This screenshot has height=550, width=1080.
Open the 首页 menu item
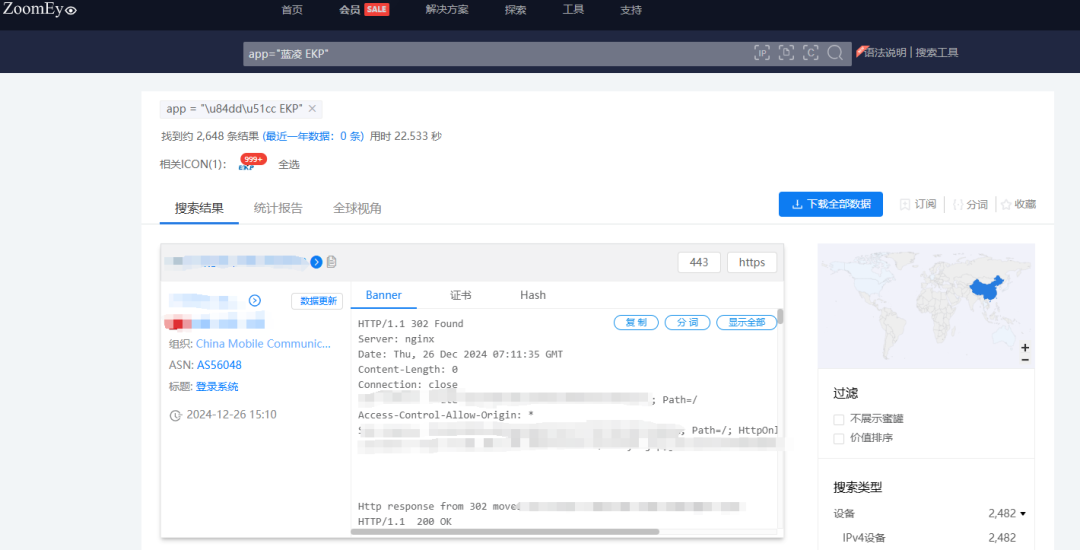[x=292, y=10]
